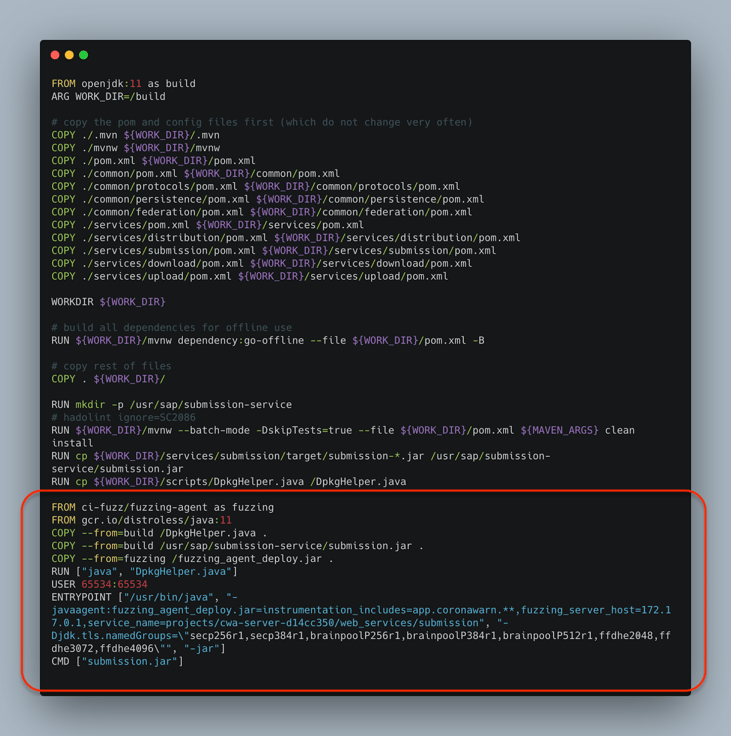
Task: Click the green maximize window dot
Action: 84,55
